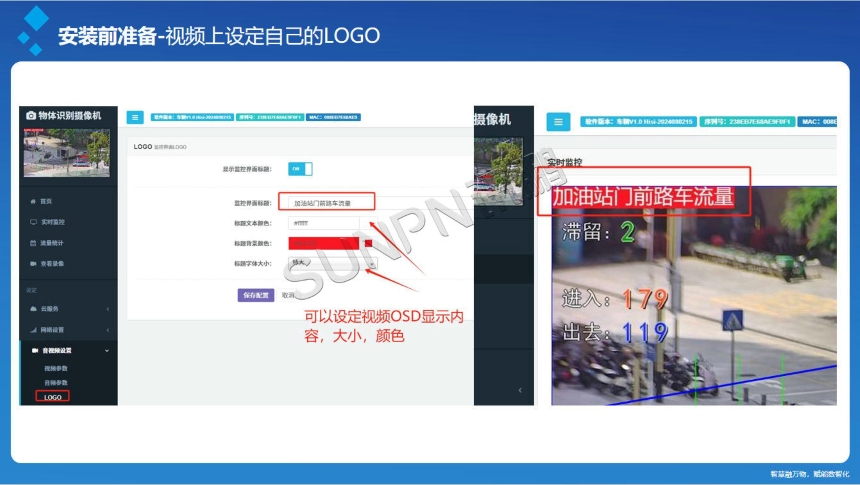The width and height of the screenshot is (860, 485).
Task: Click the video icon next to 查看录像
Action: click(33, 264)
